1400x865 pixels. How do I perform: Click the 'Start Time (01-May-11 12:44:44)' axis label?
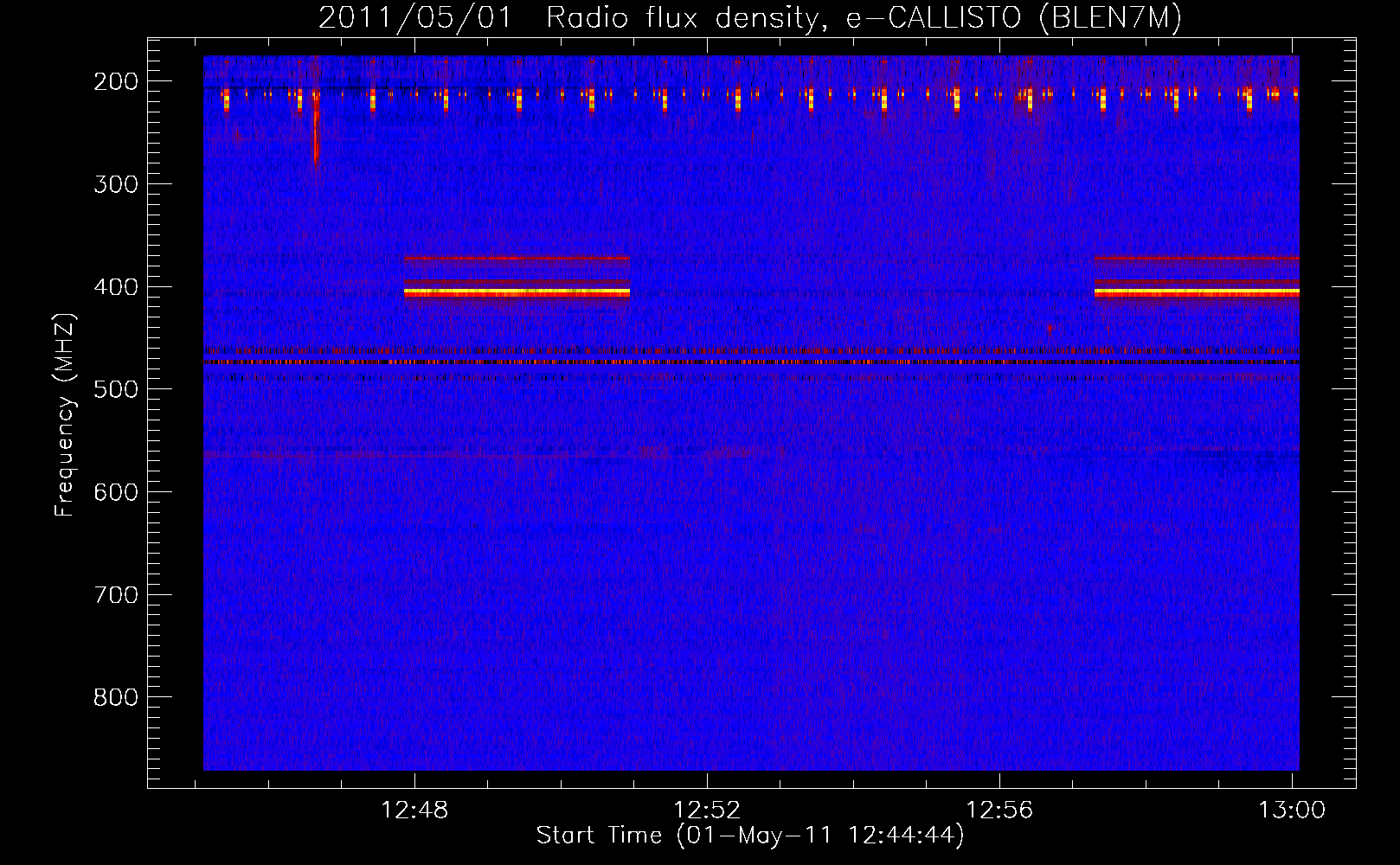pos(750,836)
